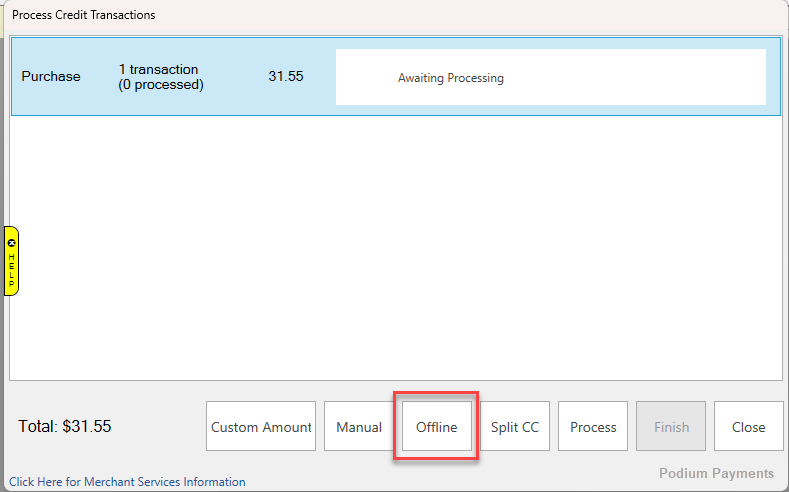This screenshot has width=789, height=492.
Task: Click the 31.55 amount in the Purchase row
Action: [x=286, y=77]
